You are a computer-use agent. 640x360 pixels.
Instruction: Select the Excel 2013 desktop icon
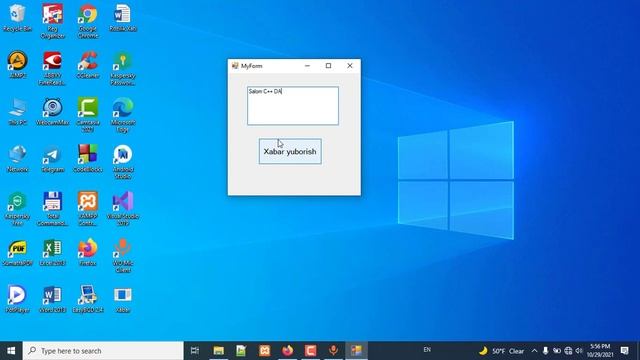point(53,252)
